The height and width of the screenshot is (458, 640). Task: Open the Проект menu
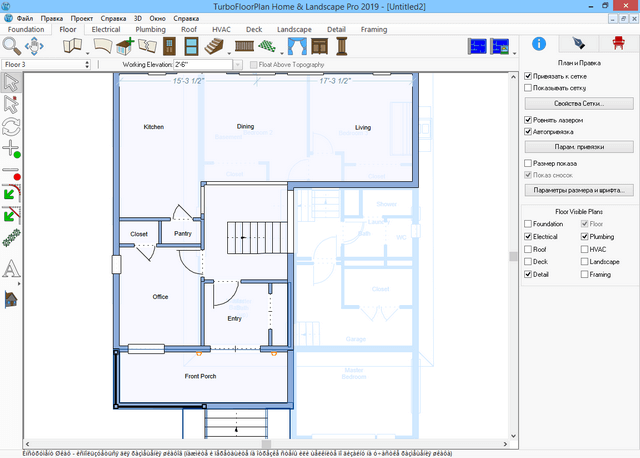[84, 19]
